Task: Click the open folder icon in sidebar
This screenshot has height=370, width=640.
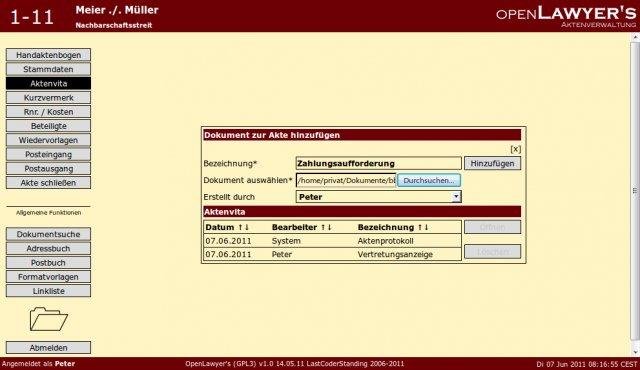Action: tap(49, 319)
